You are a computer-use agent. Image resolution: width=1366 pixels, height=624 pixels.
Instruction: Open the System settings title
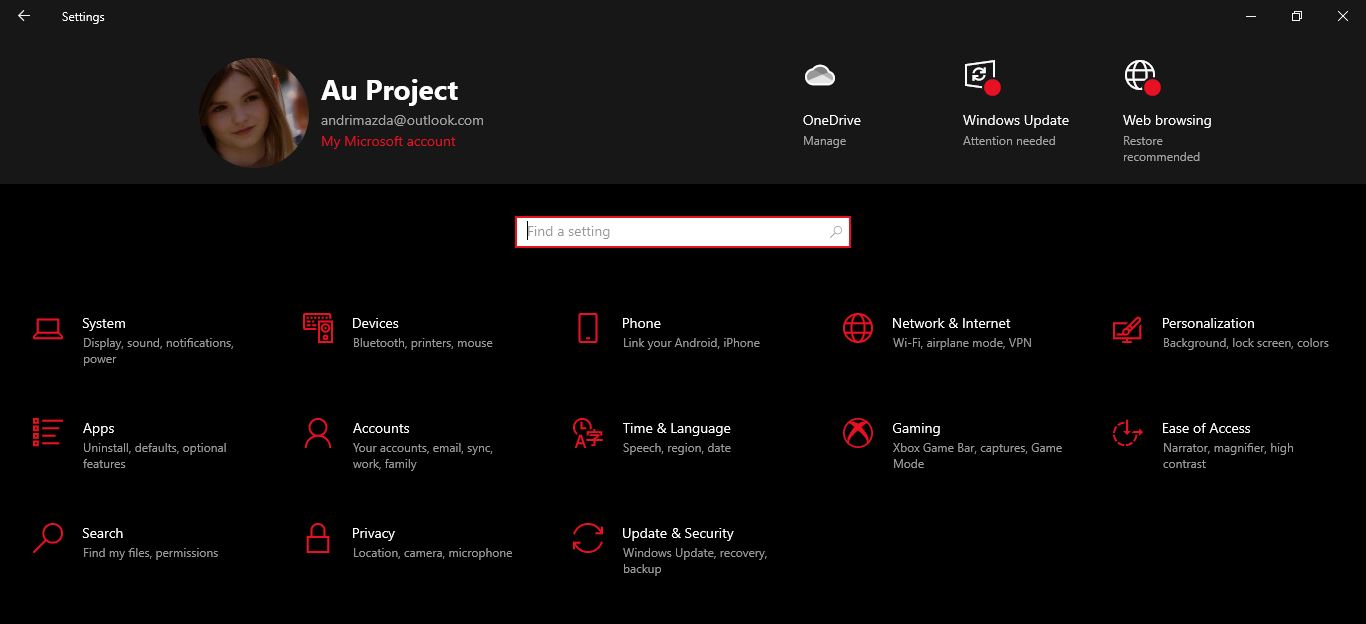104,324
